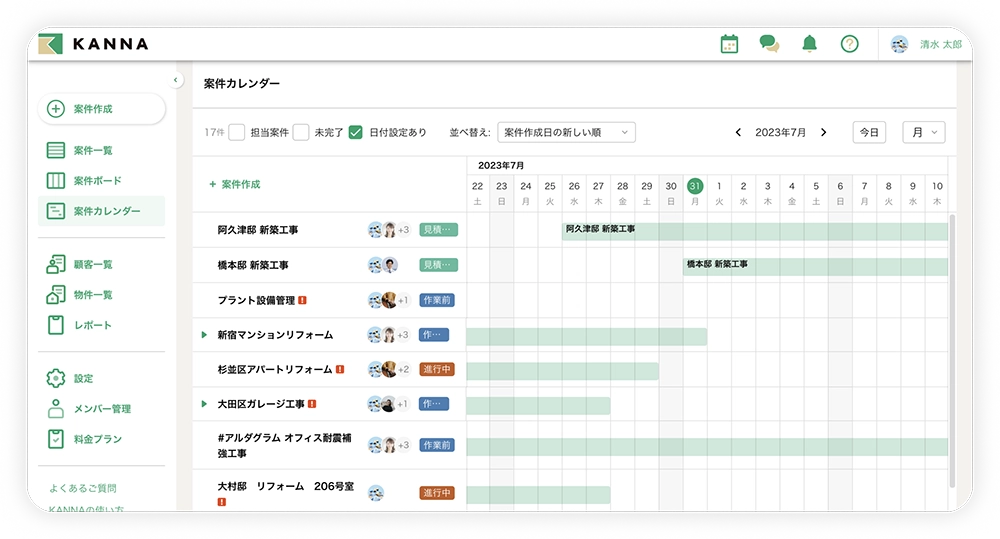Click 作業前 status badge for #アルダグラム row

[x=437, y=445]
